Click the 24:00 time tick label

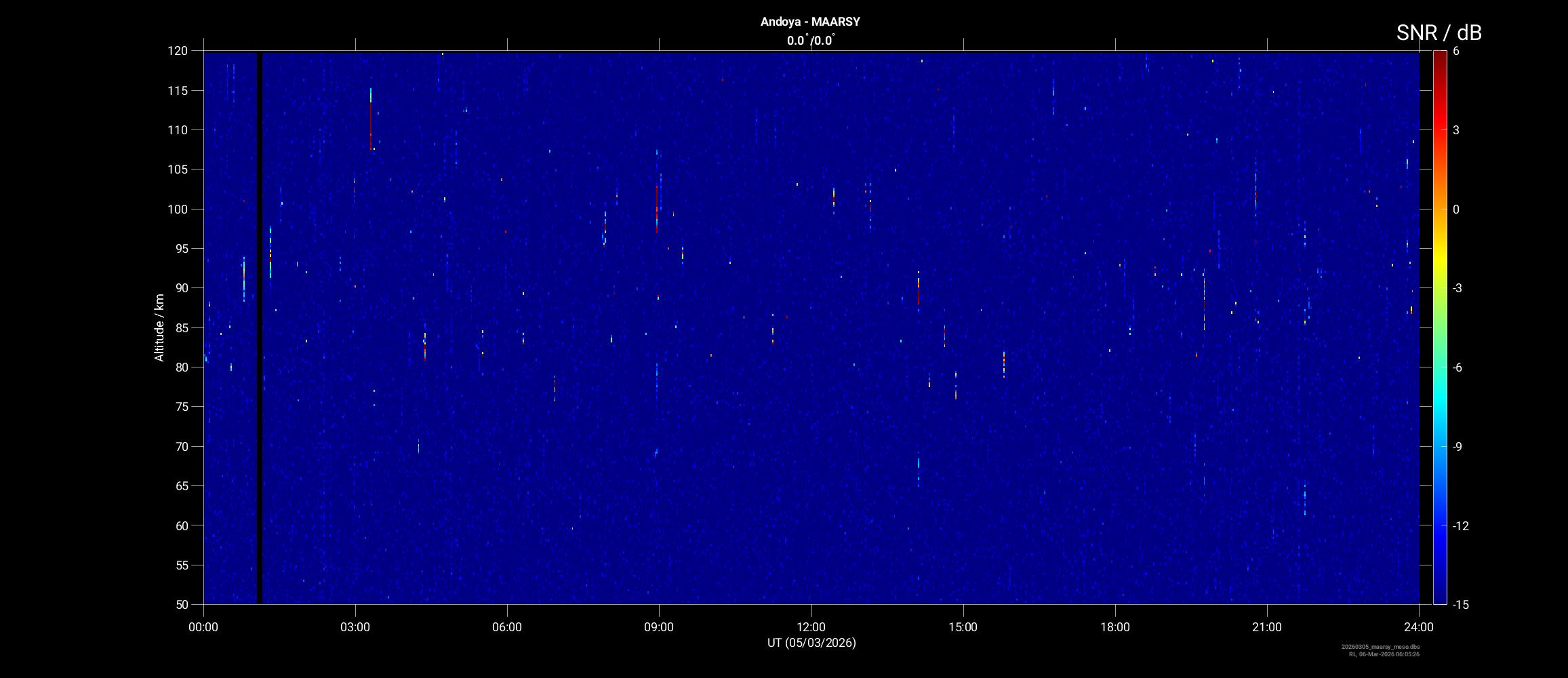click(1418, 627)
